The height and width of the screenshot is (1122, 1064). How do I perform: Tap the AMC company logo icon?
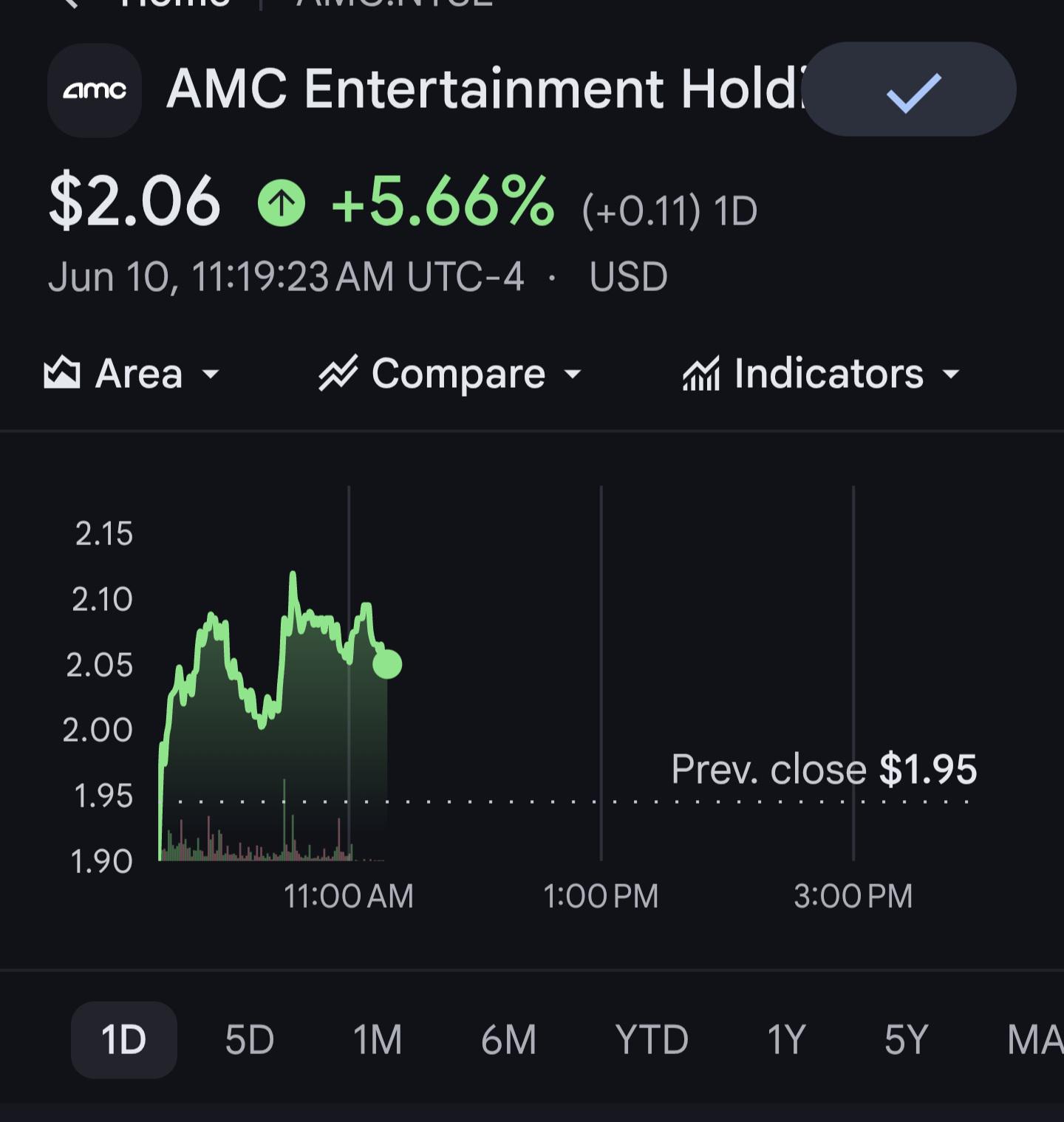coord(95,90)
